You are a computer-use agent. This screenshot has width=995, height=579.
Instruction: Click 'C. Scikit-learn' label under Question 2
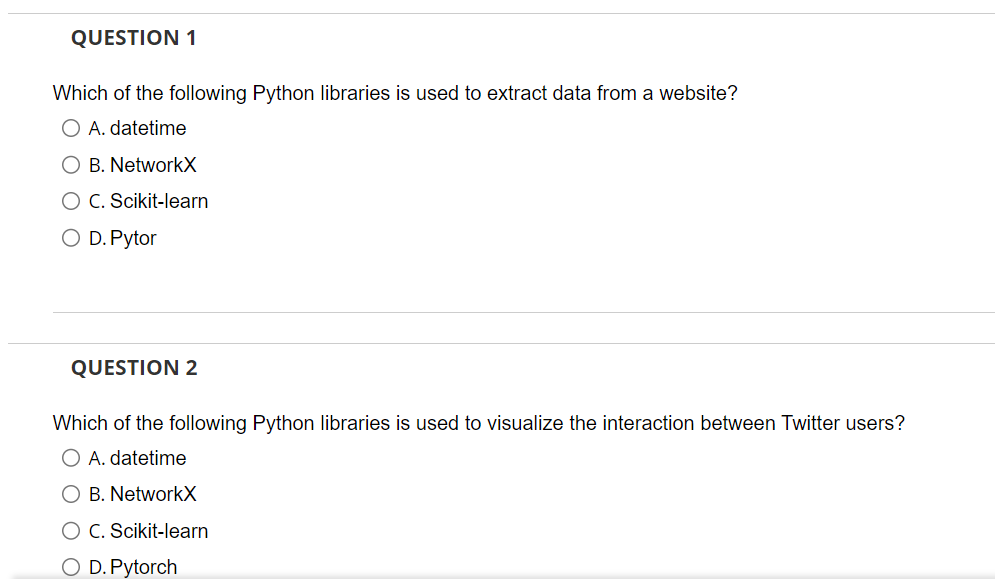pyautogui.click(x=149, y=531)
